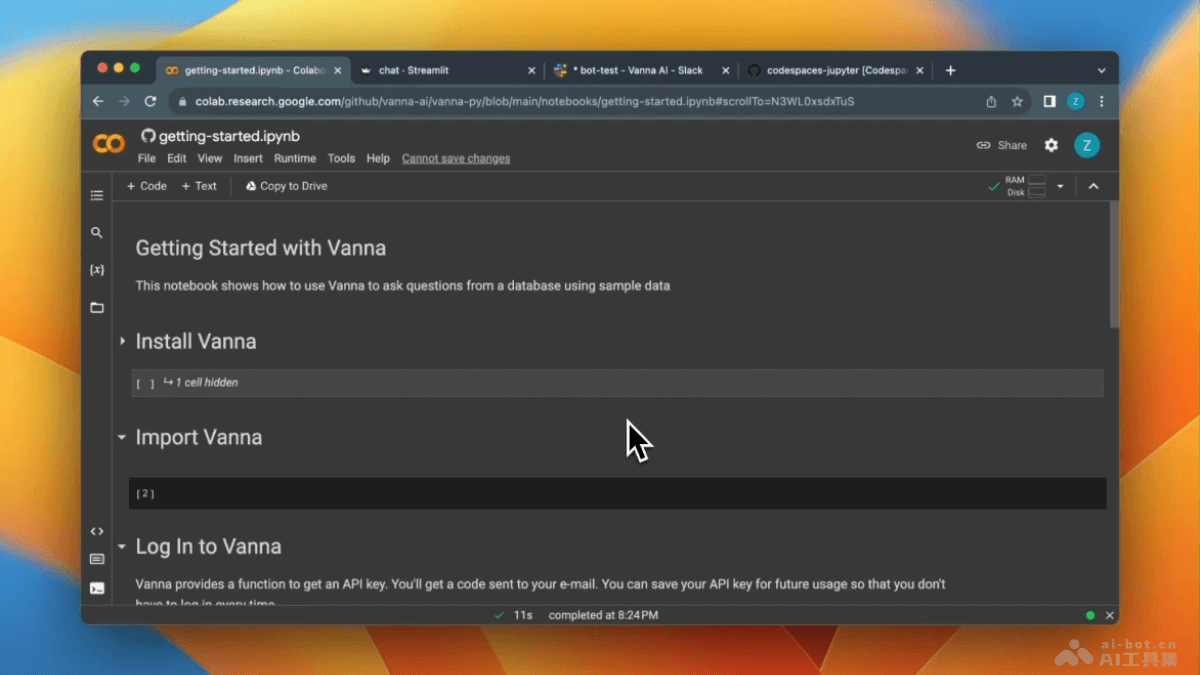
Task: Click the Colab CO logo
Action: click(108, 144)
